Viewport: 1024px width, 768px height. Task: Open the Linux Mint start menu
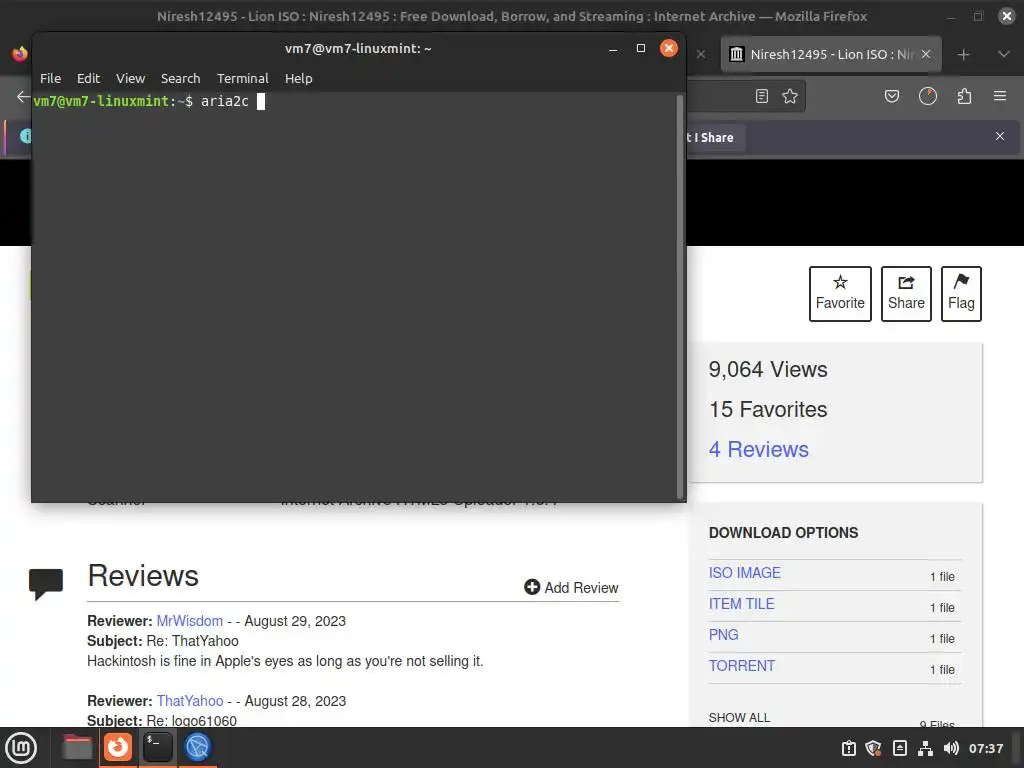tap(21, 748)
